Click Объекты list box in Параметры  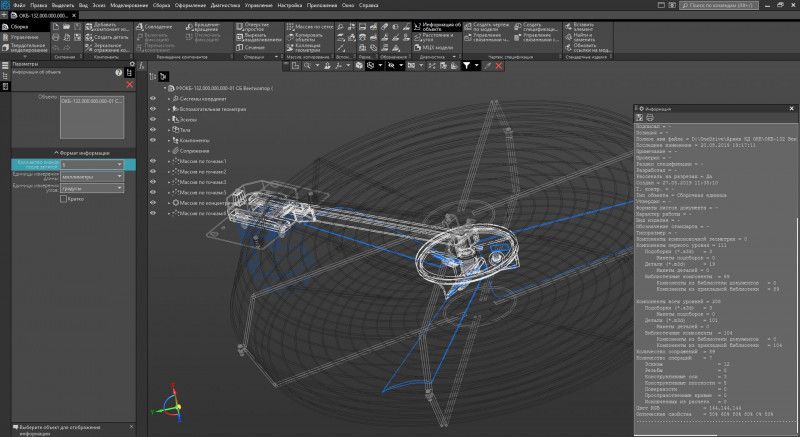tap(92, 117)
